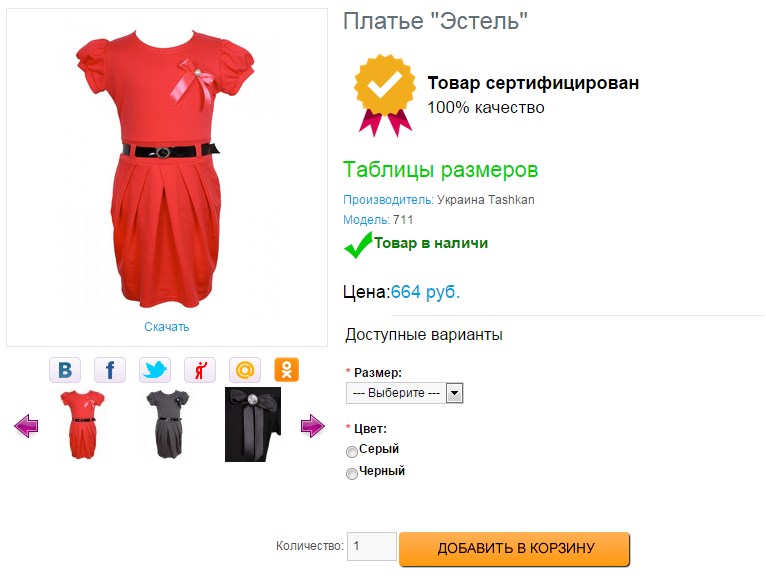Click the left purple gallery arrow
The image size is (766, 579).
click(26, 426)
